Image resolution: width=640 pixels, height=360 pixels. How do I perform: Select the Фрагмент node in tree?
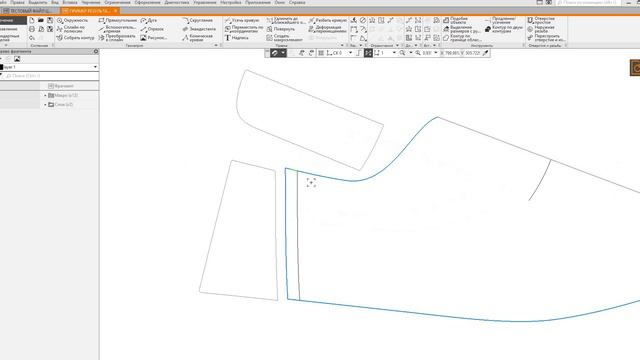(x=61, y=86)
